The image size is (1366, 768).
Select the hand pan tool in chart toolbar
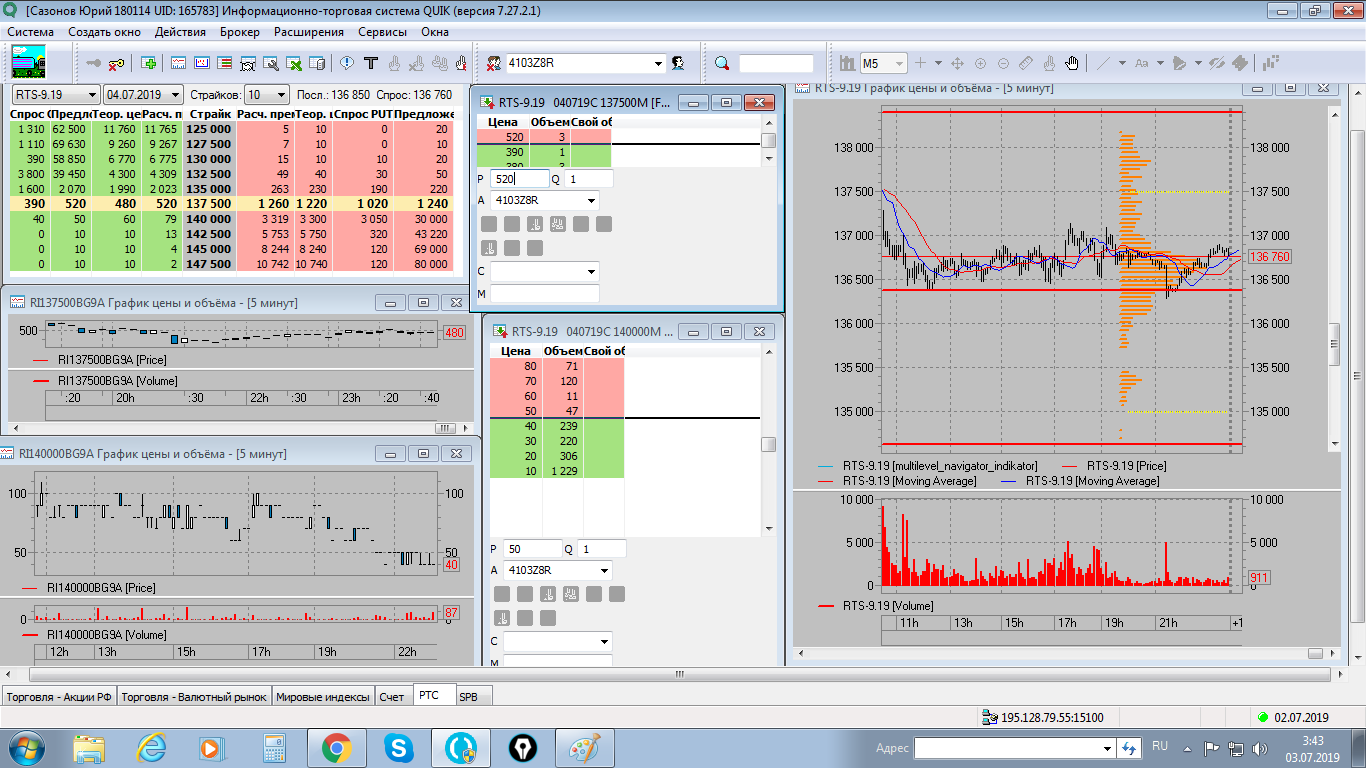click(x=1073, y=63)
